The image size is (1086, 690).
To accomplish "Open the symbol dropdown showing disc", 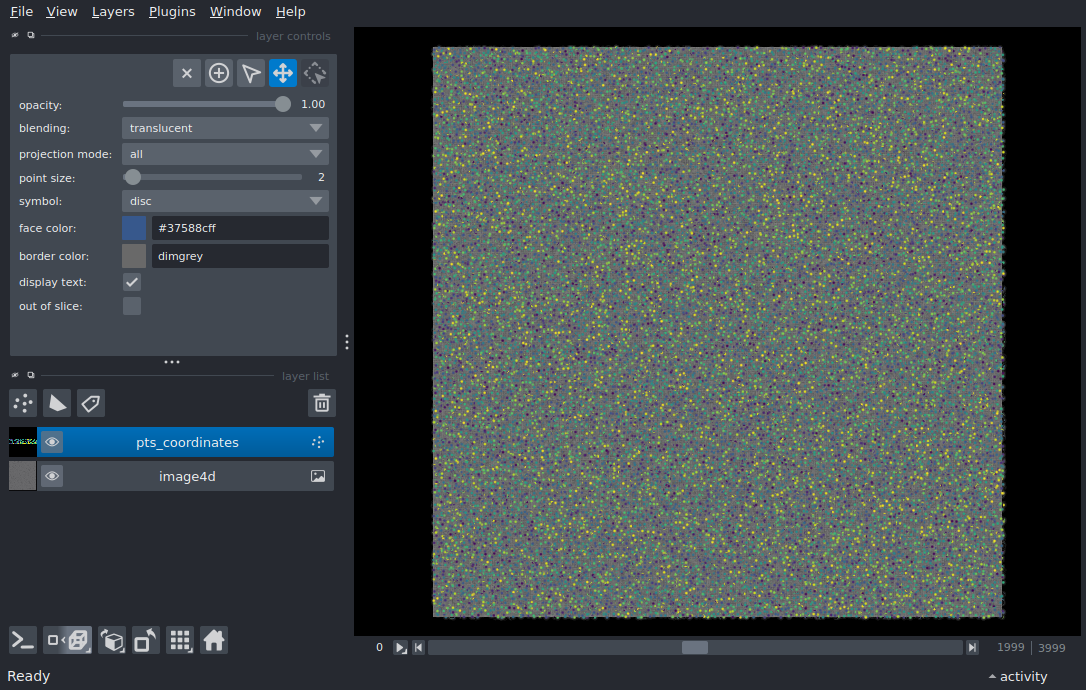I will click(x=225, y=201).
